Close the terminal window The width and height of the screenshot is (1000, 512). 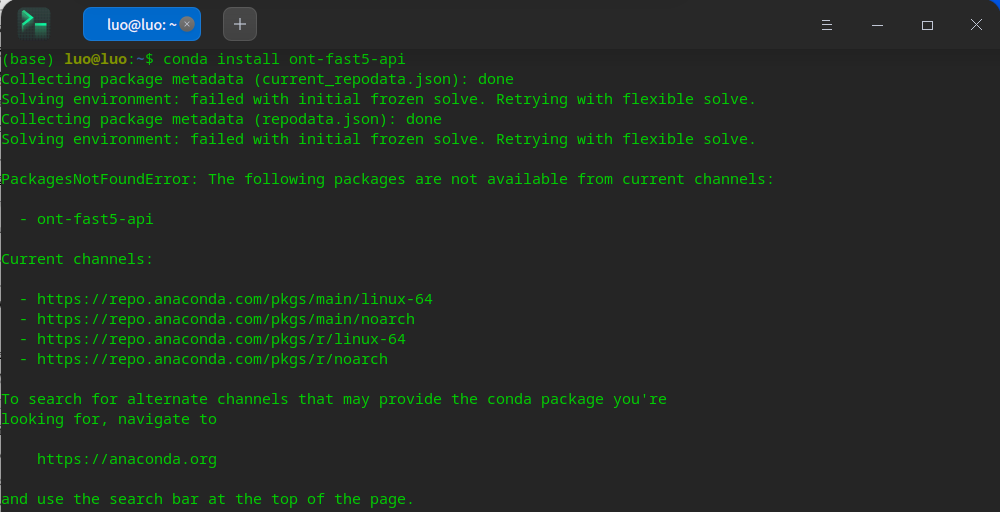coord(976,25)
